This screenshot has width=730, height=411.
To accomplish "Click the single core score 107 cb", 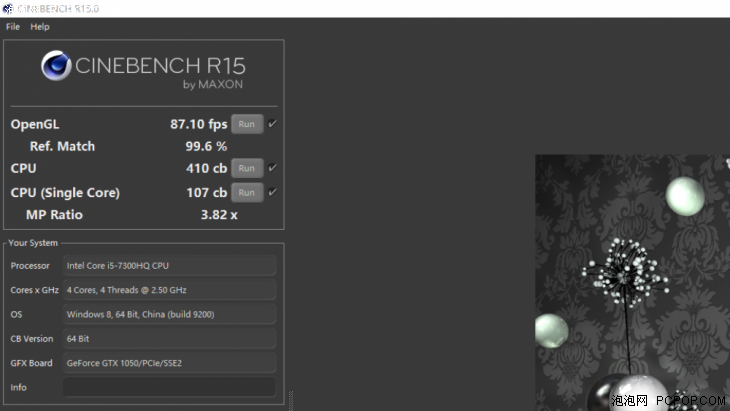I will tap(207, 193).
